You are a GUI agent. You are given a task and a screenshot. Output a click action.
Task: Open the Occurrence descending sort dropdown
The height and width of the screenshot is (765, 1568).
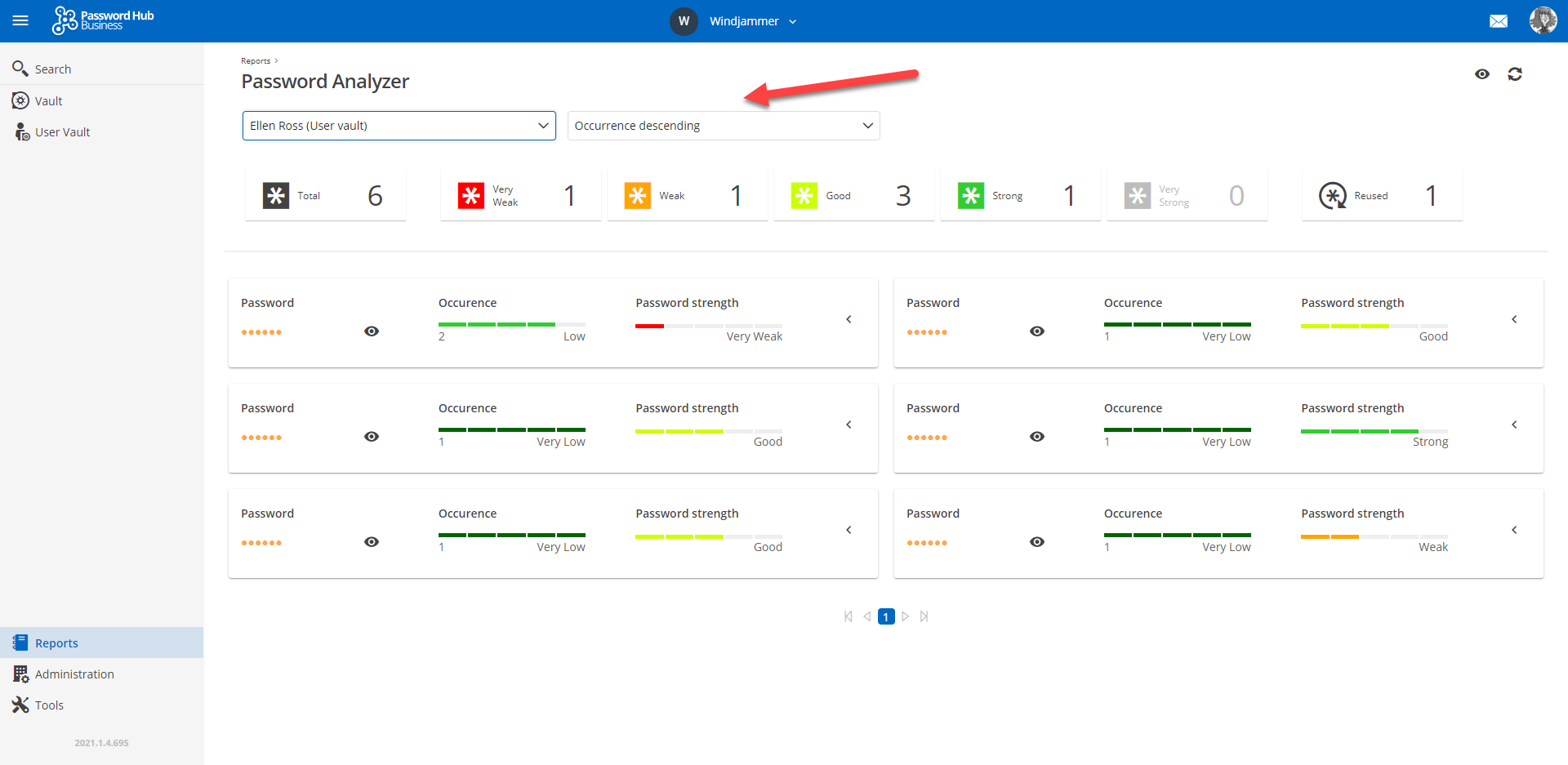point(724,126)
